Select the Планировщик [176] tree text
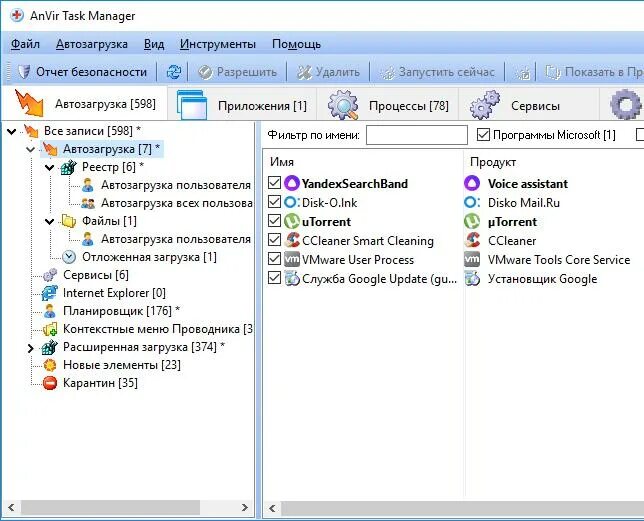The height and width of the screenshot is (521, 644). (x=122, y=311)
